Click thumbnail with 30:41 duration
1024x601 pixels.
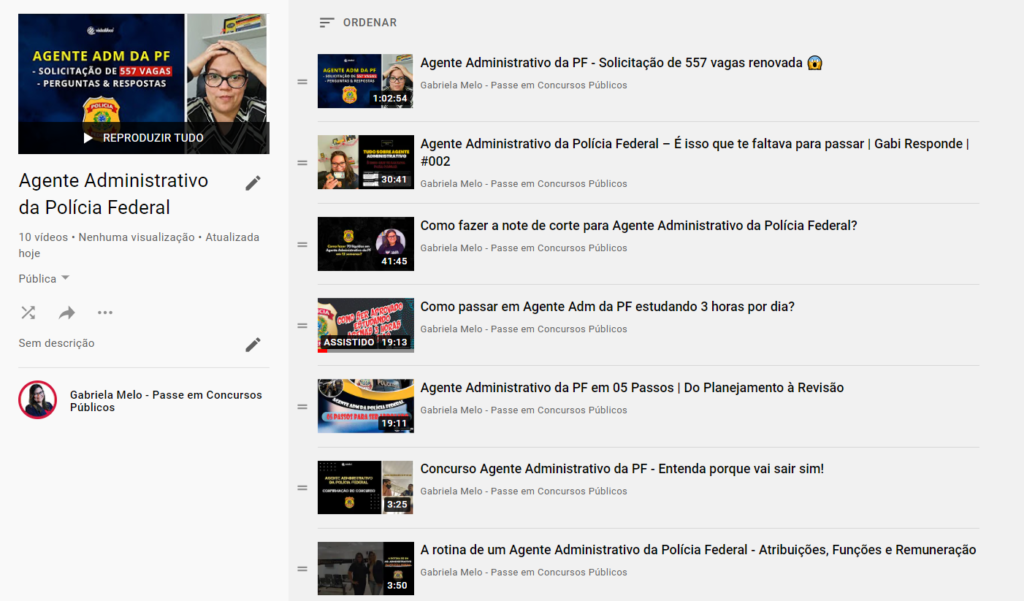click(x=366, y=162)
